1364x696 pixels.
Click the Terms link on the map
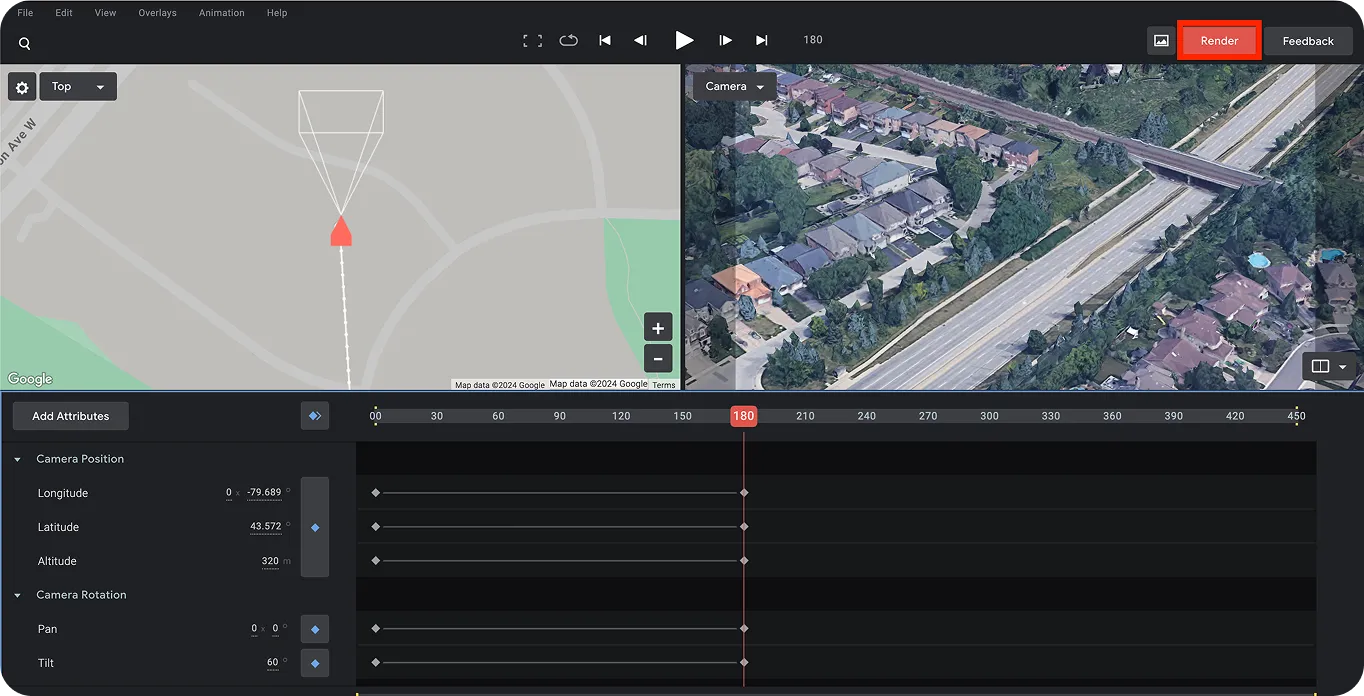664,385
